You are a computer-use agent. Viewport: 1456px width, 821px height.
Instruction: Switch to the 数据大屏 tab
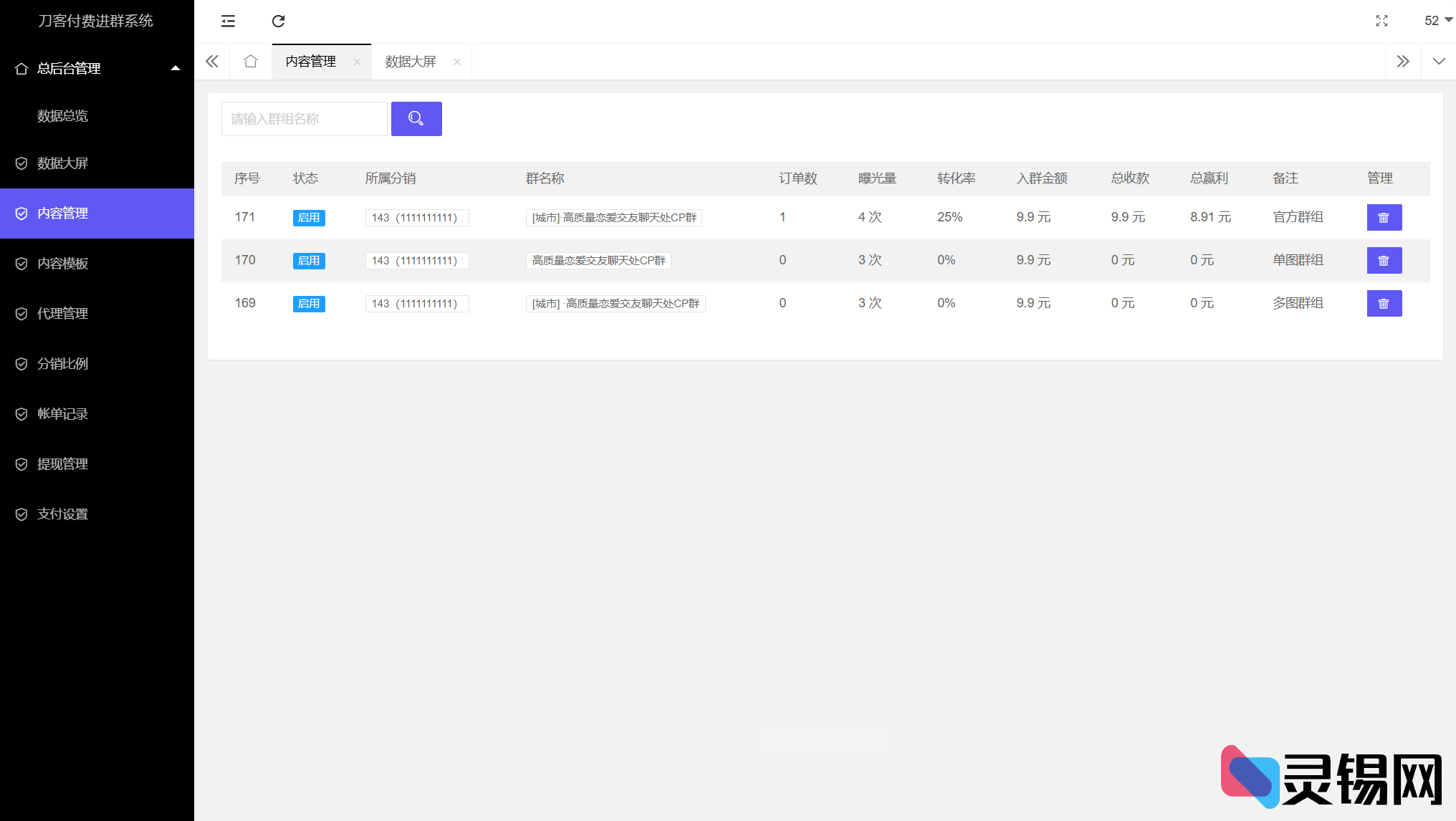[411, 62]
